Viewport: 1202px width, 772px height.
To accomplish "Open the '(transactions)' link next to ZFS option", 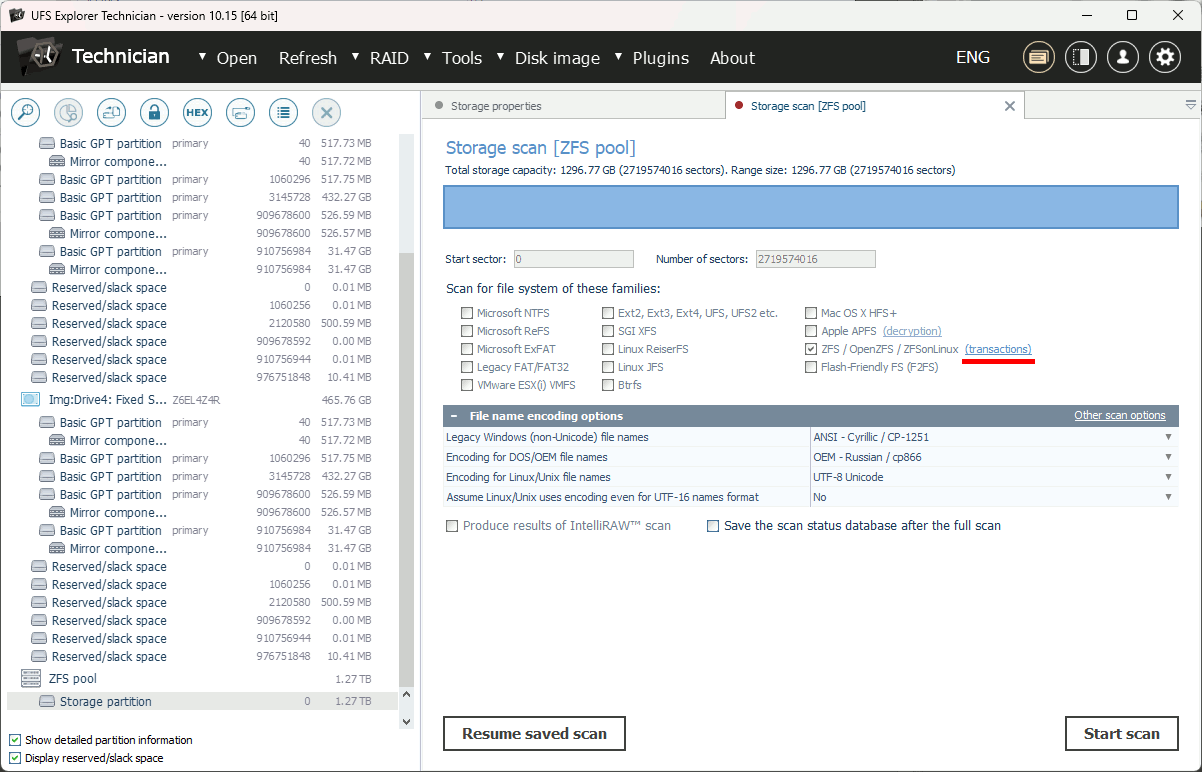I will tap(998, 349).
